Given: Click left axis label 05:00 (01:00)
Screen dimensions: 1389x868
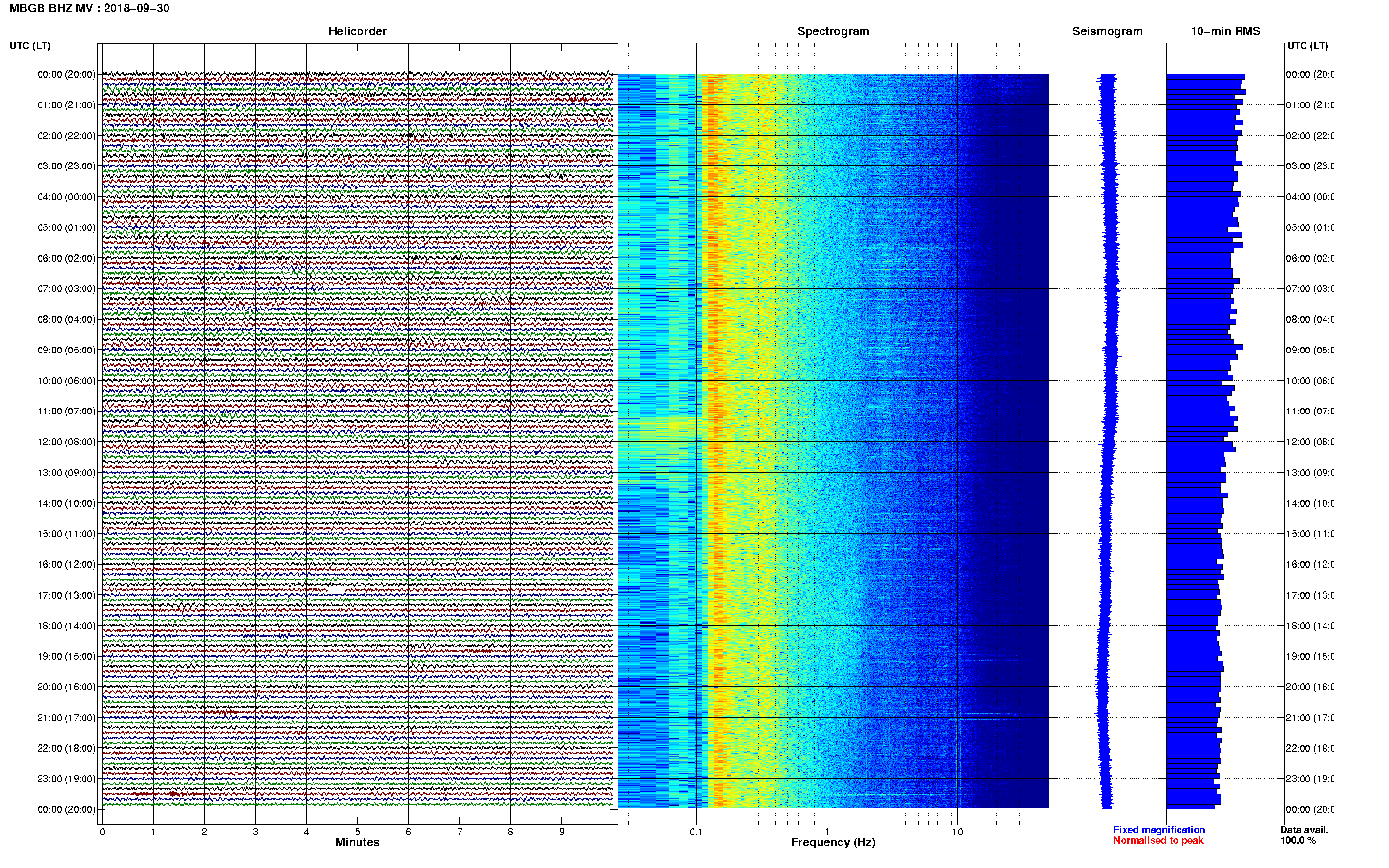Looking at the screenshot, I should click(66, 227).
